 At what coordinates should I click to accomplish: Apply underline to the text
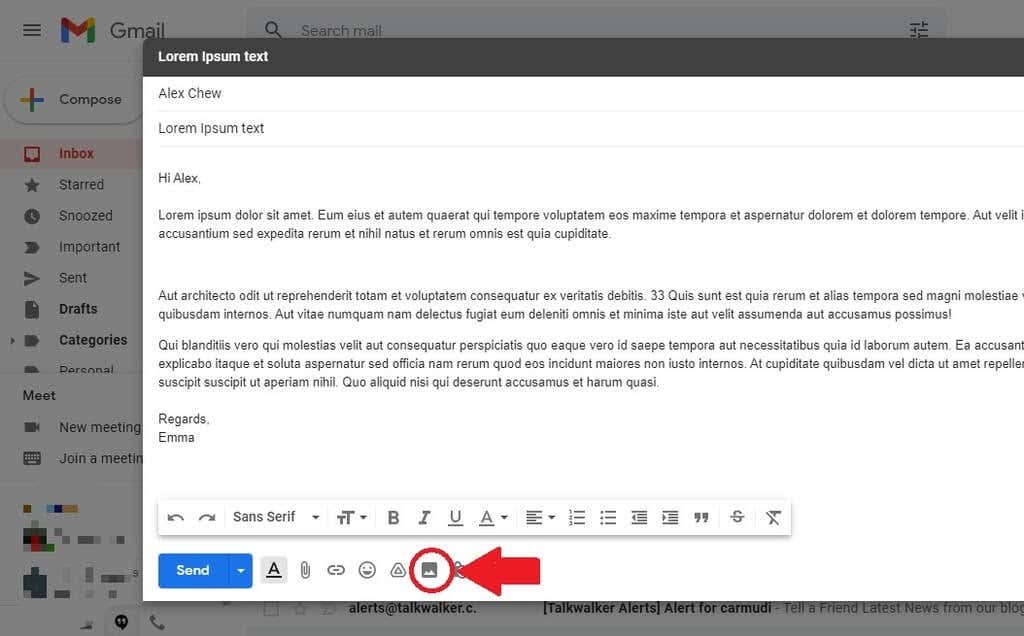(455, 517)
